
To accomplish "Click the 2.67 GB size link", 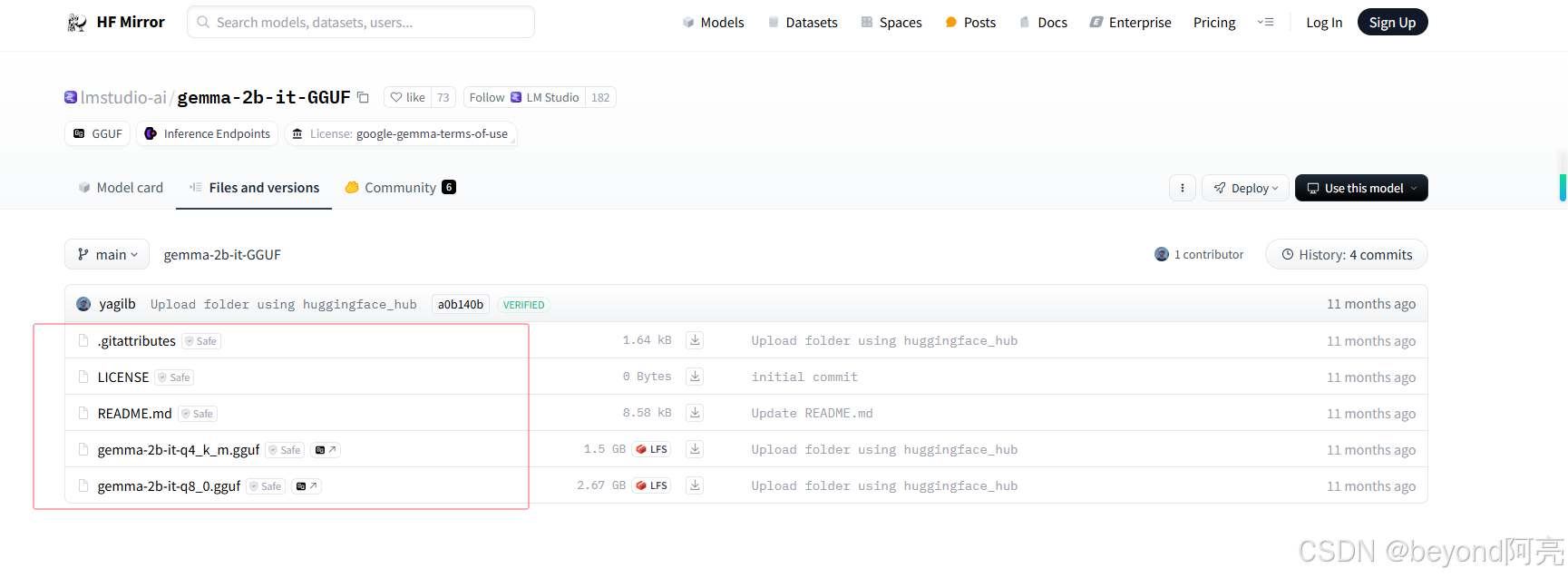I will [x=601, y=485].
